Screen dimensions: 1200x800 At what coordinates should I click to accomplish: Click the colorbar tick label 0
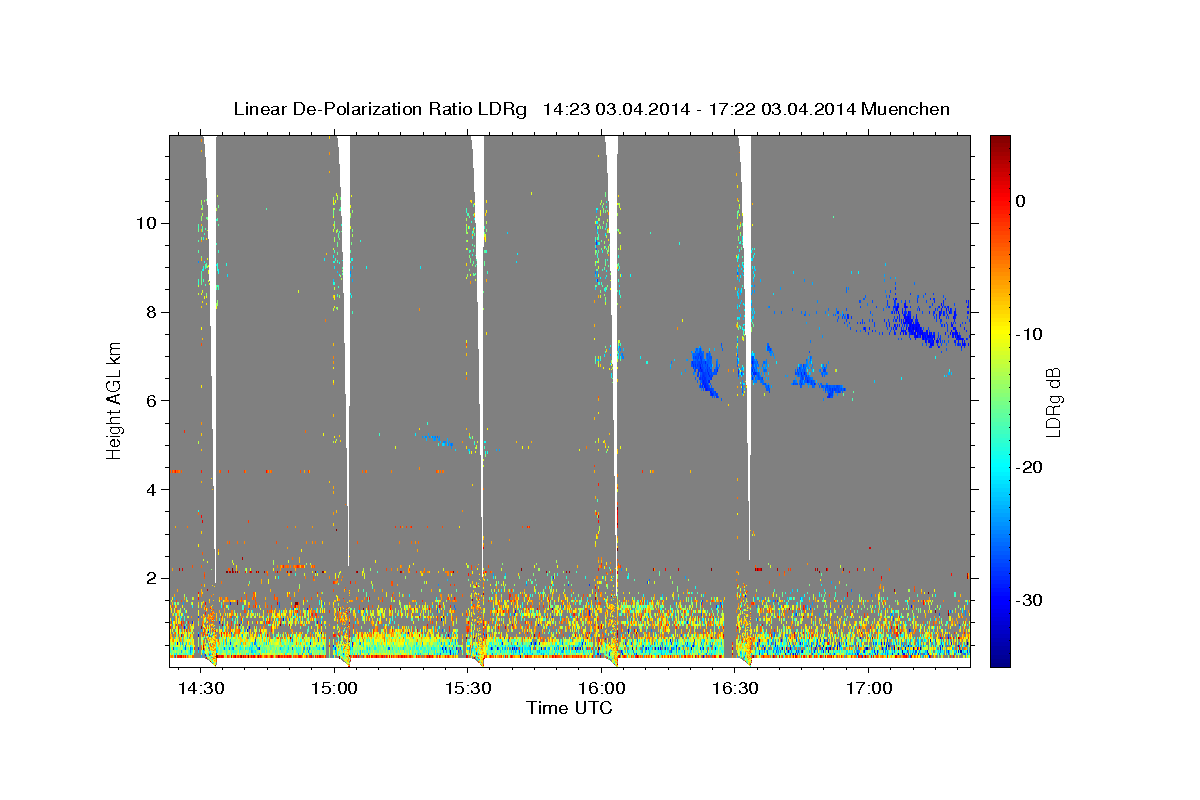tap(1020, 201)
